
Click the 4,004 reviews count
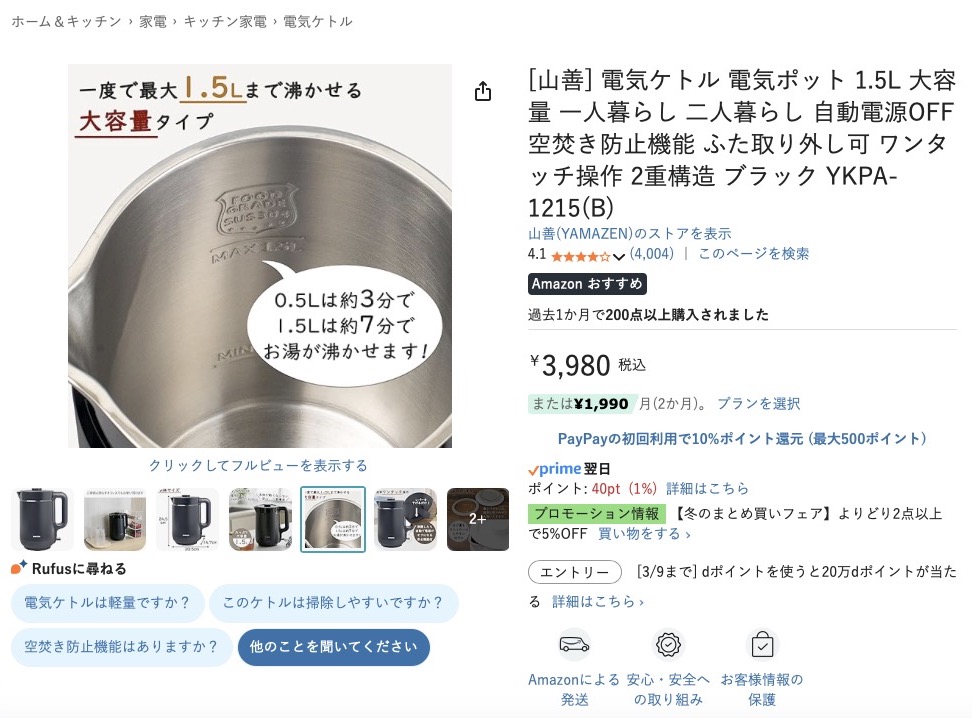652,254
